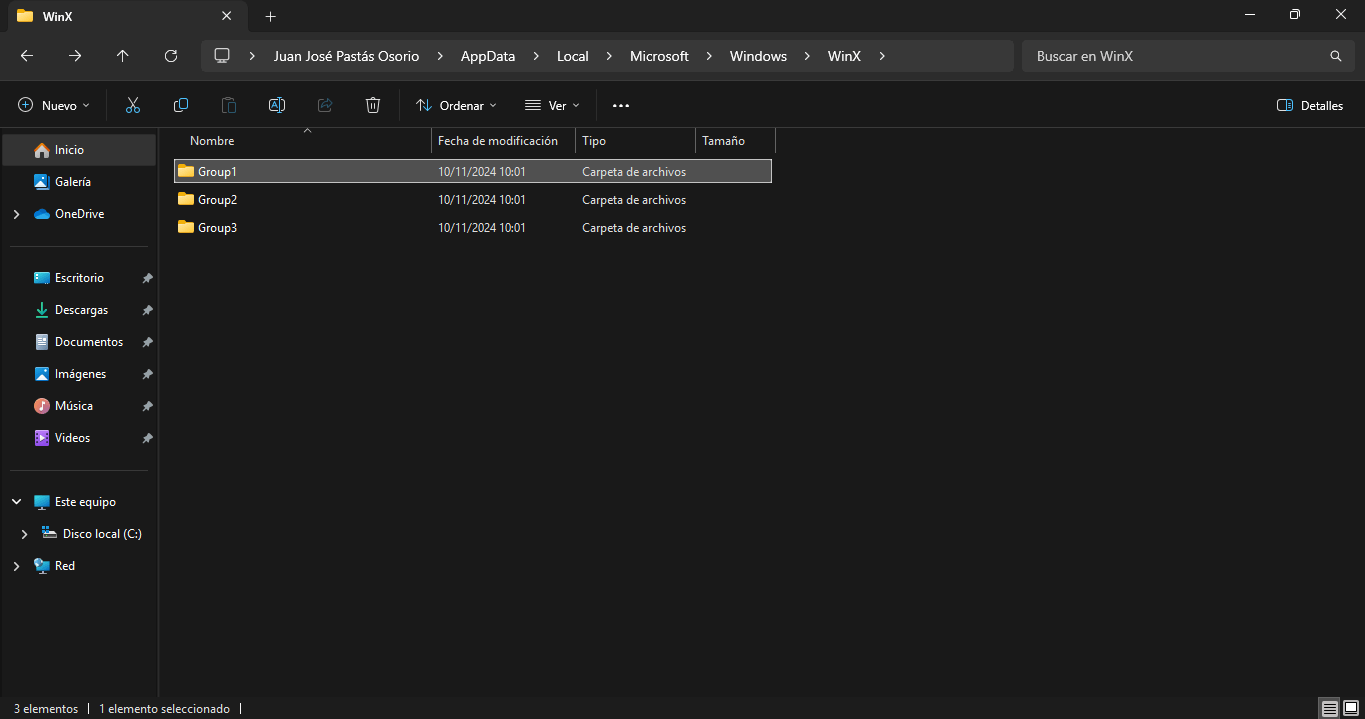Navigate to Windows breadcrumb
Image resolution: width=1365 pixels, height=719 pixels.
(758, 56)
